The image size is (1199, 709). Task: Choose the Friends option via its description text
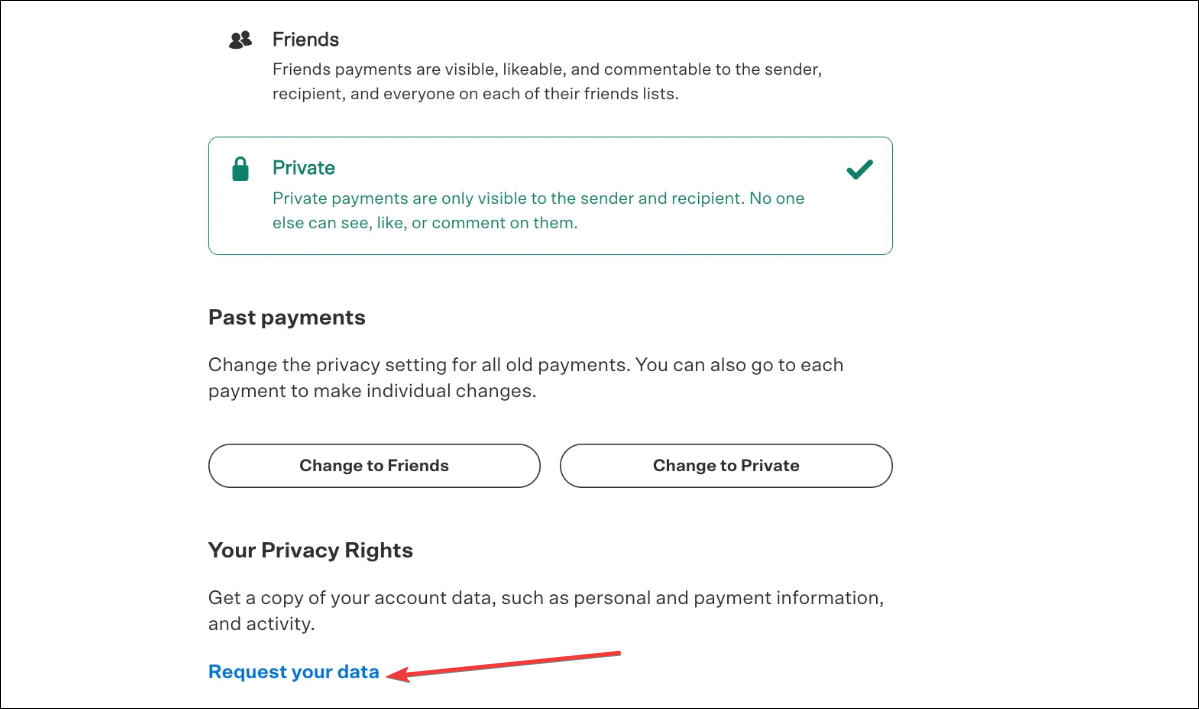point(548,71)
